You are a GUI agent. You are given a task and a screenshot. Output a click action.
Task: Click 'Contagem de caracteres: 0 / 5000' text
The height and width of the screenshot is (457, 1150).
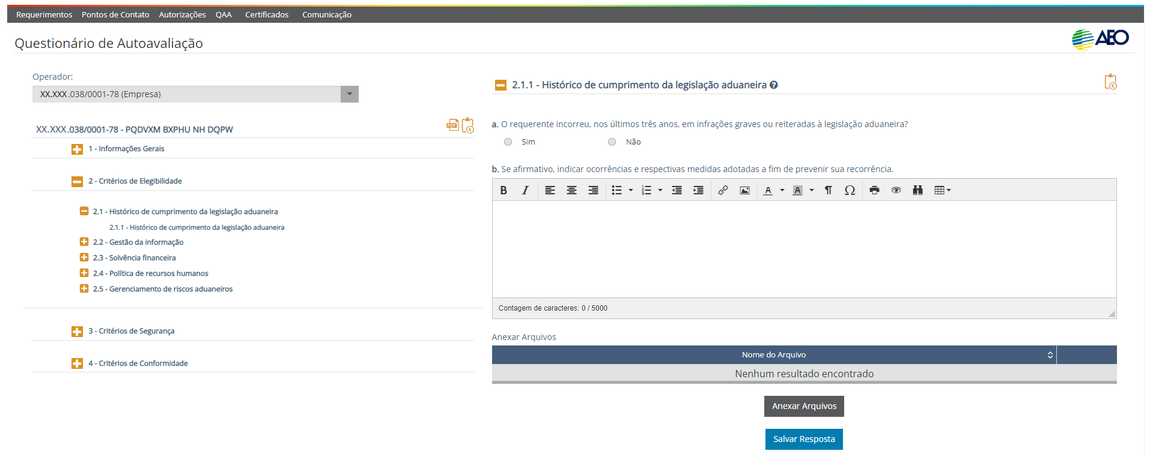click(552, 308)
